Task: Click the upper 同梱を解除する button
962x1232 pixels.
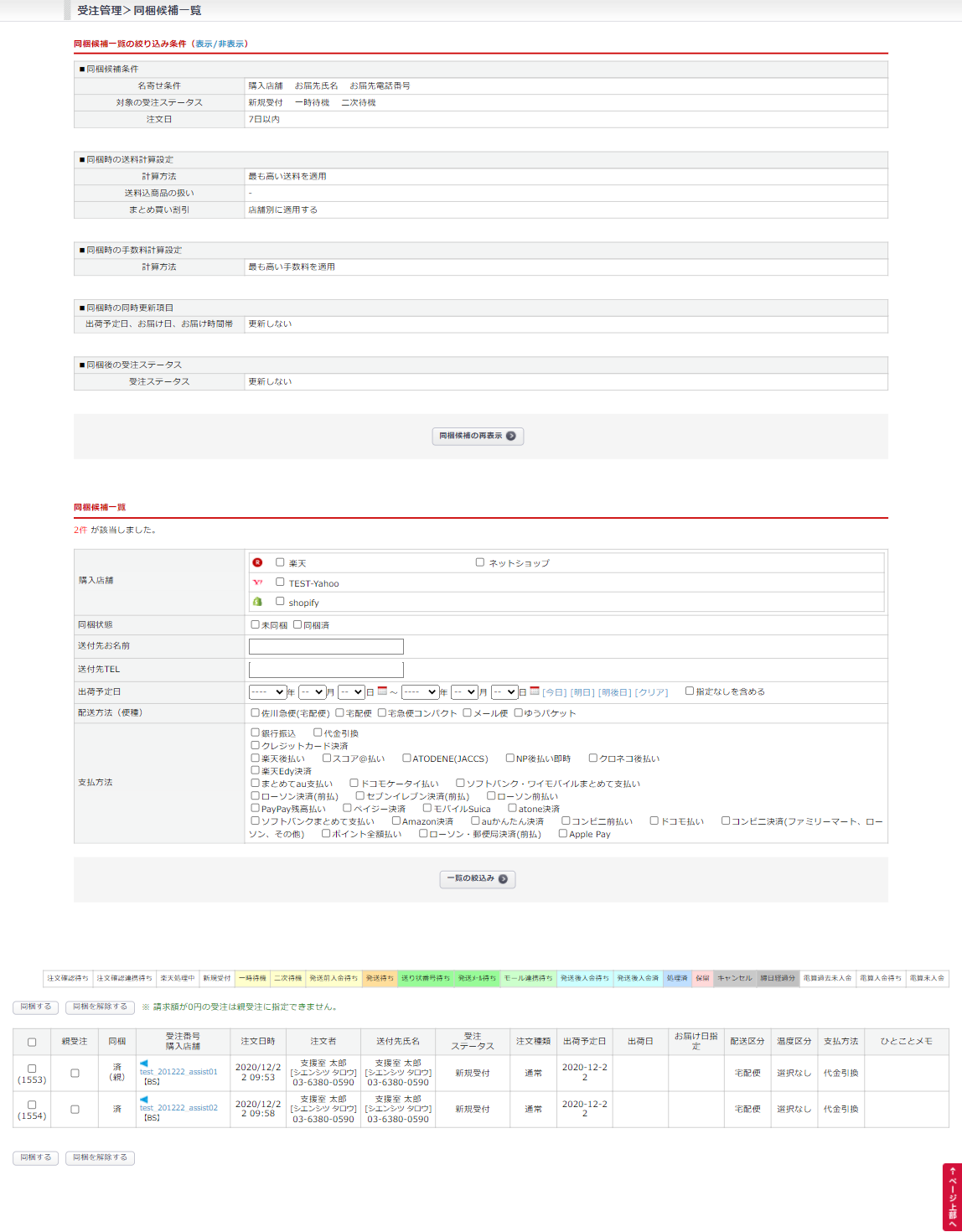Action: tap(100, 1007)
